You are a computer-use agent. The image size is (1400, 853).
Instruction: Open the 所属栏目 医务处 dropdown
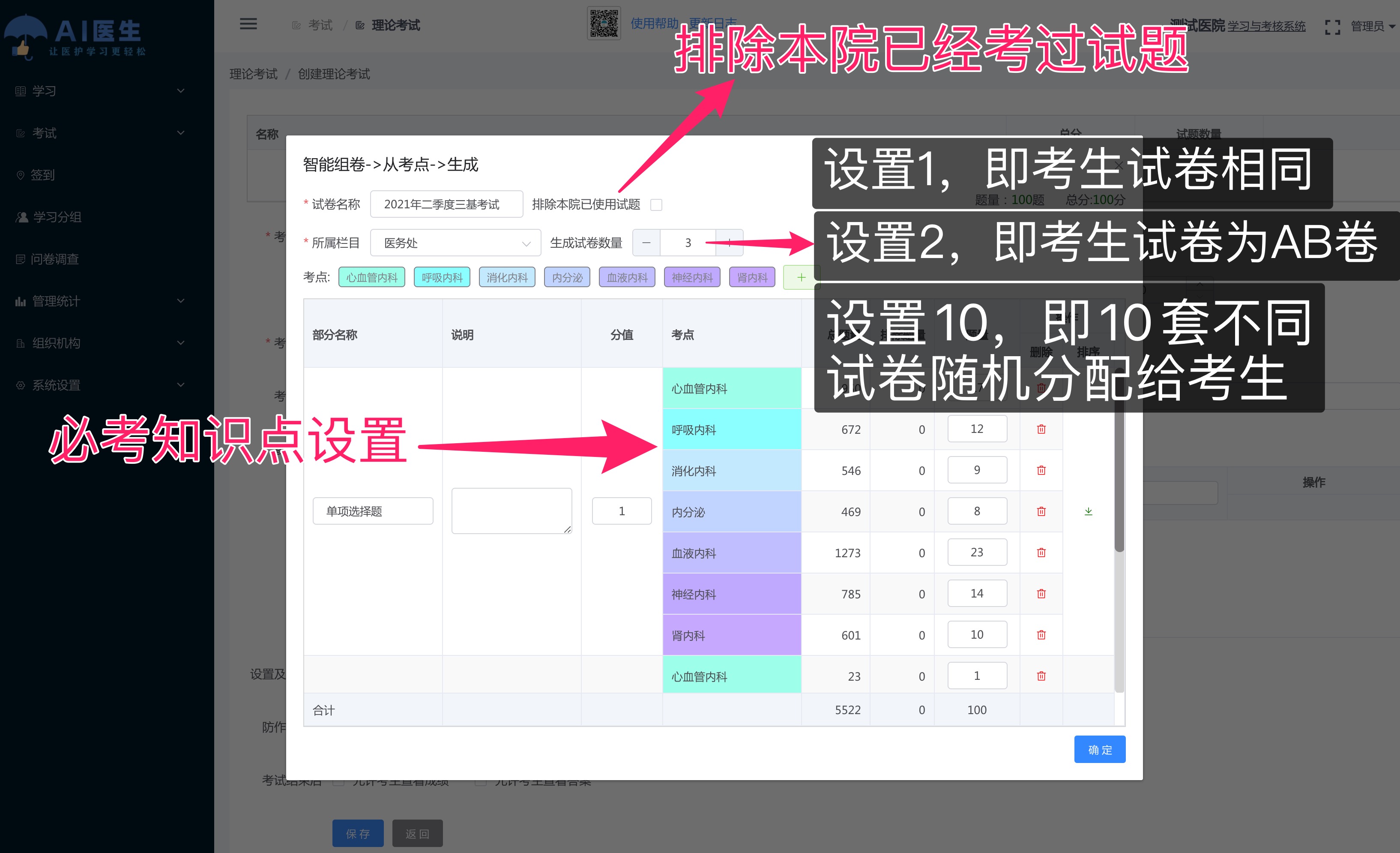coord(455,243)
